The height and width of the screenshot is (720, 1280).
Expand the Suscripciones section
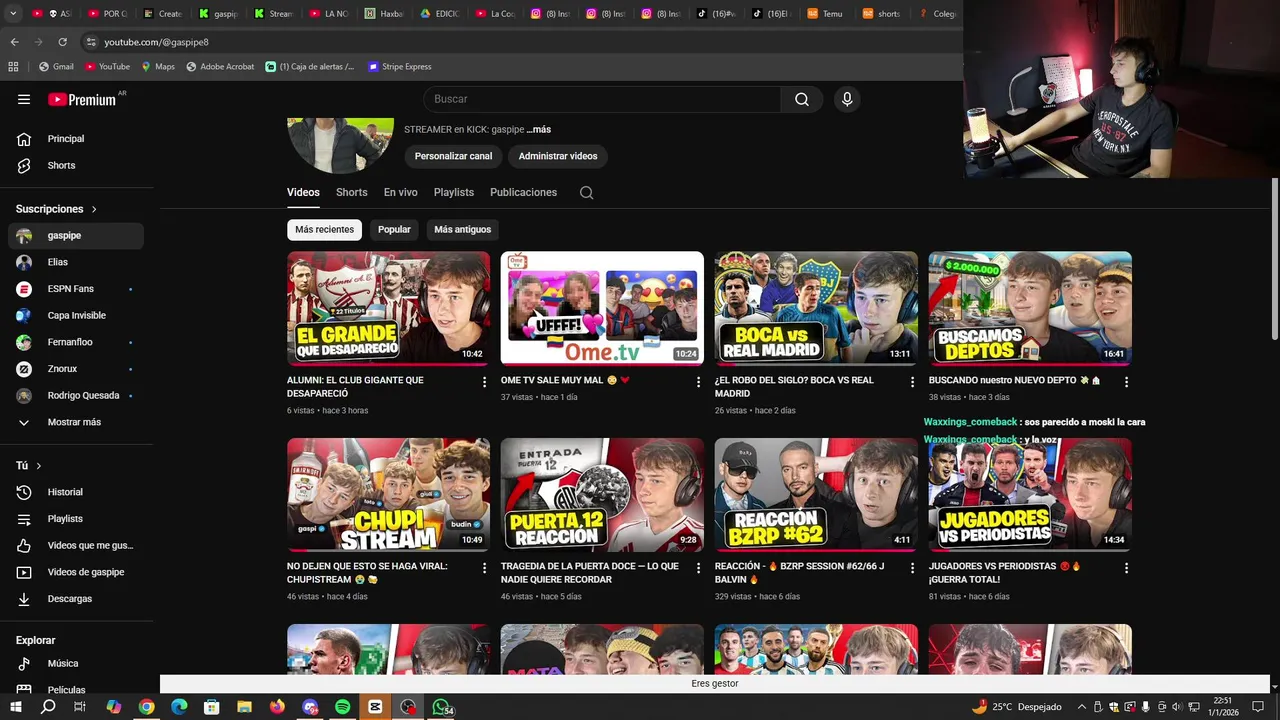click(56, 209)
